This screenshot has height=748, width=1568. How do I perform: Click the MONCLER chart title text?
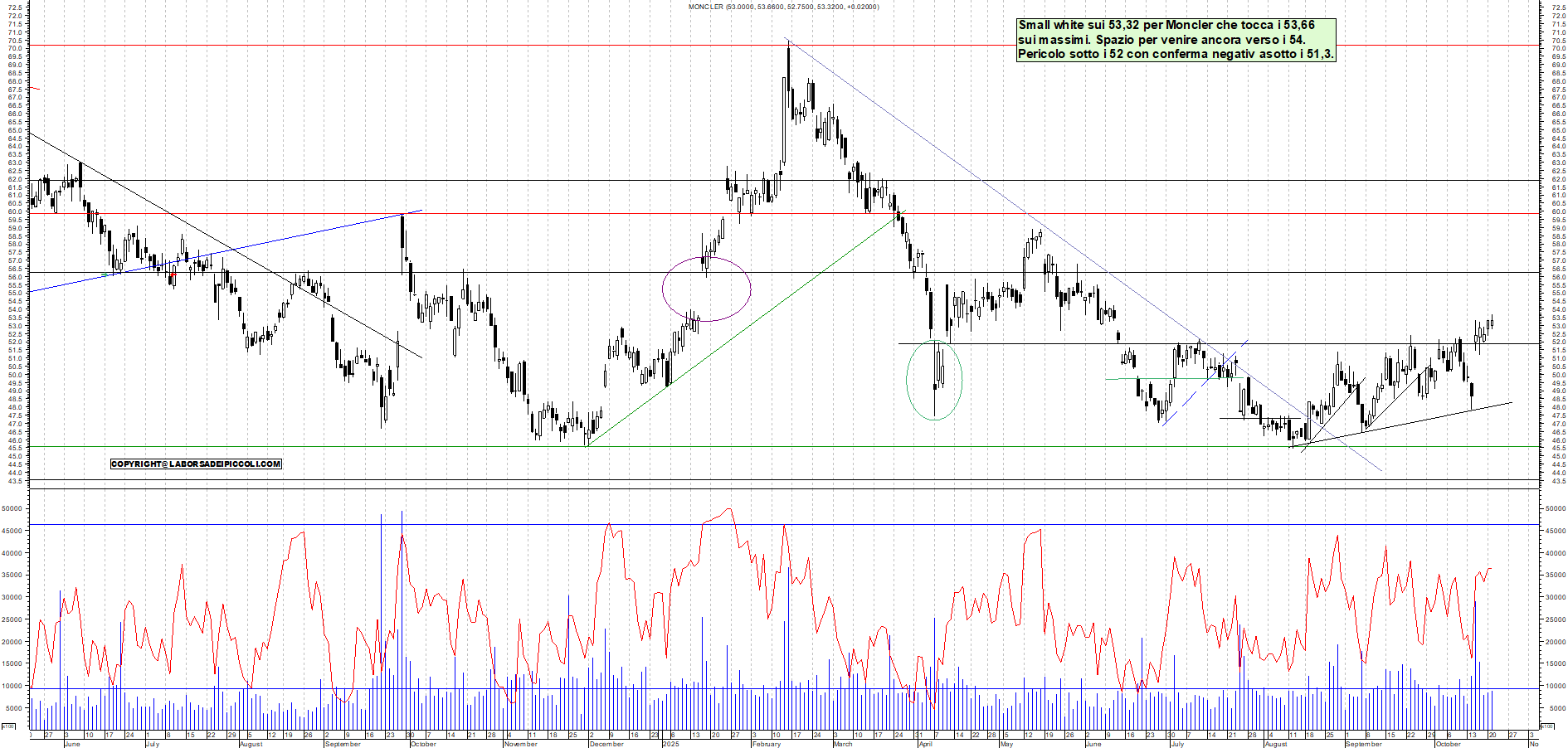(x=705, y=7)
